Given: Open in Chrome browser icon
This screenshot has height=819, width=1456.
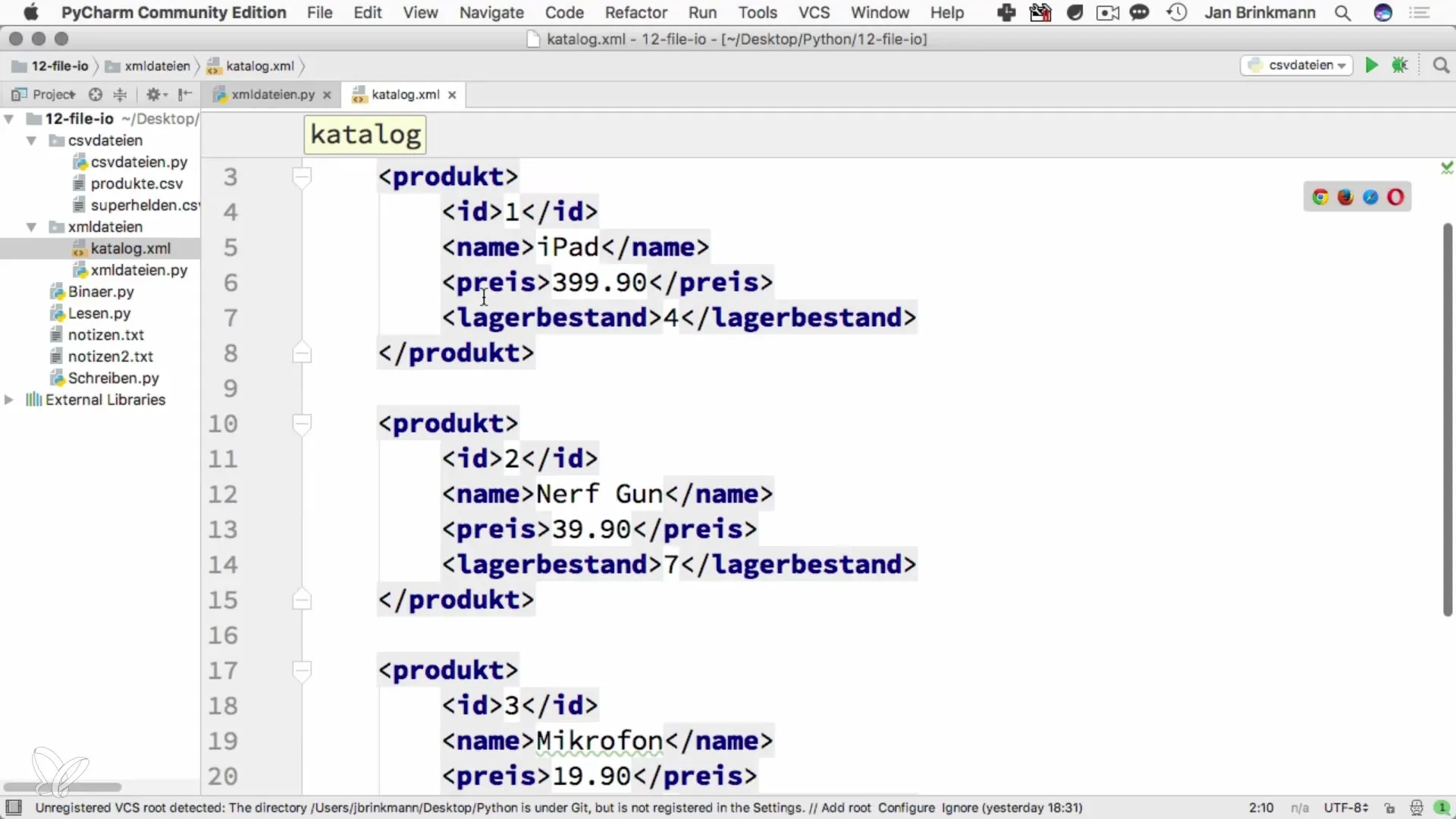Looking at the screenshot, I should (x=1320, y=197).
